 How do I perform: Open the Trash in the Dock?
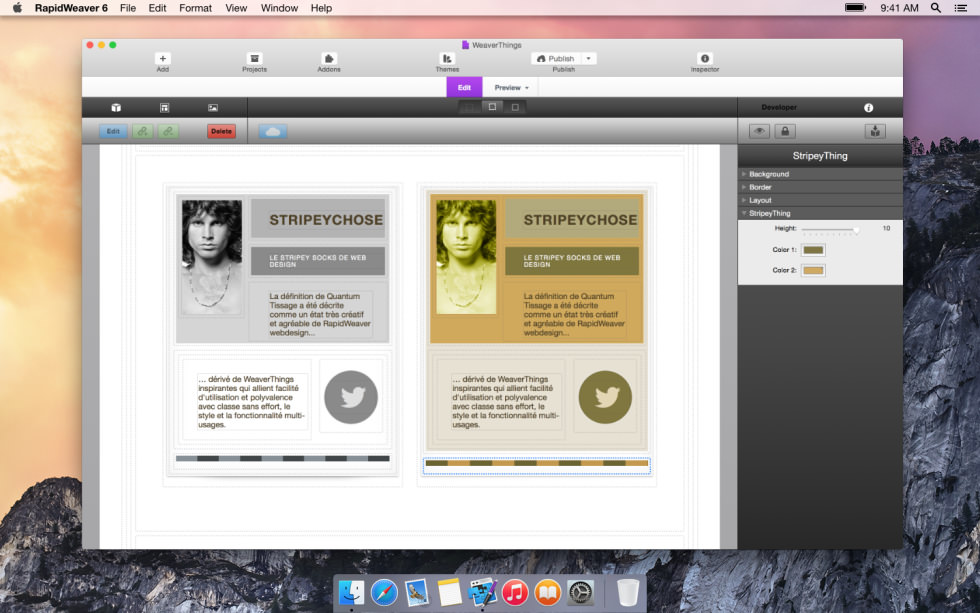(628, 592)
